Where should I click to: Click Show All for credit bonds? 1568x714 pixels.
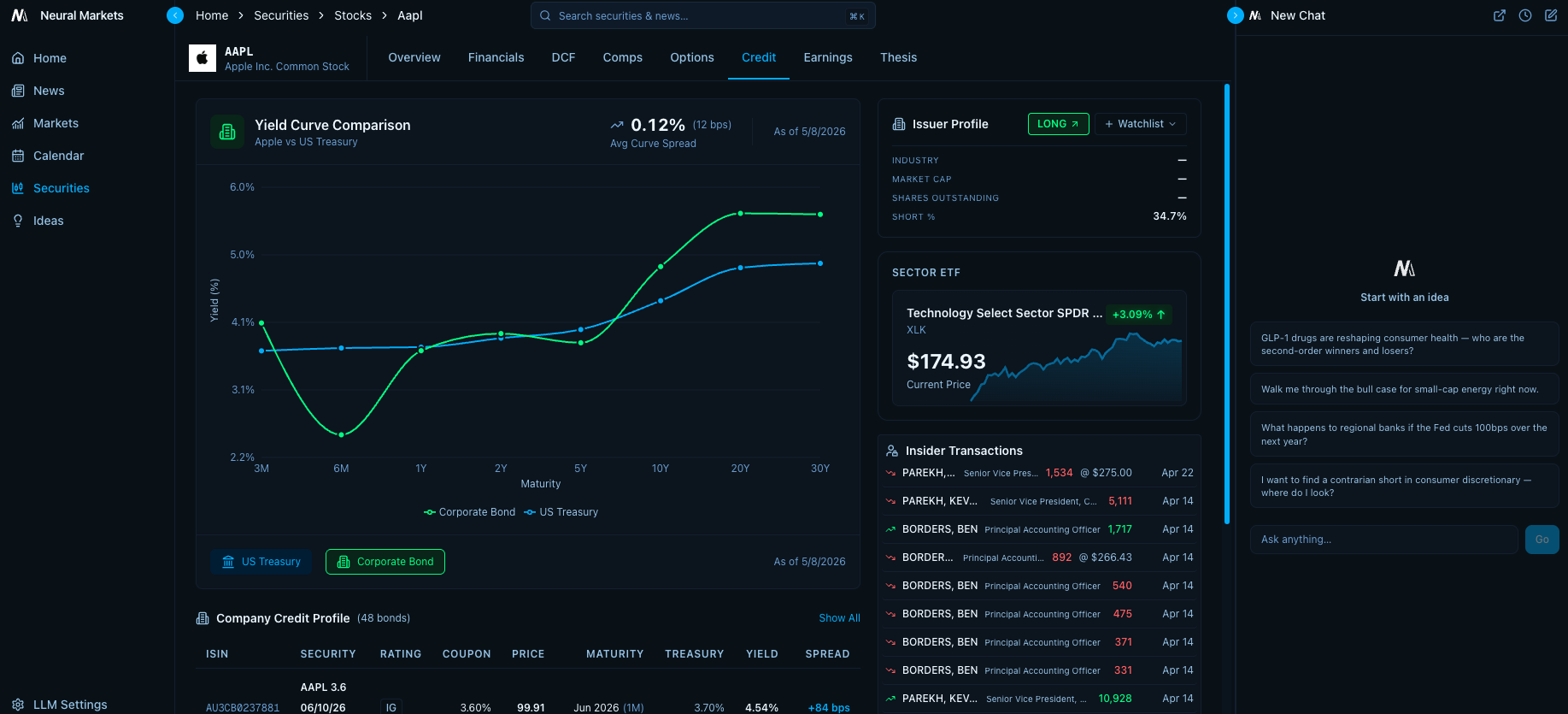click(x=840, y=618)
